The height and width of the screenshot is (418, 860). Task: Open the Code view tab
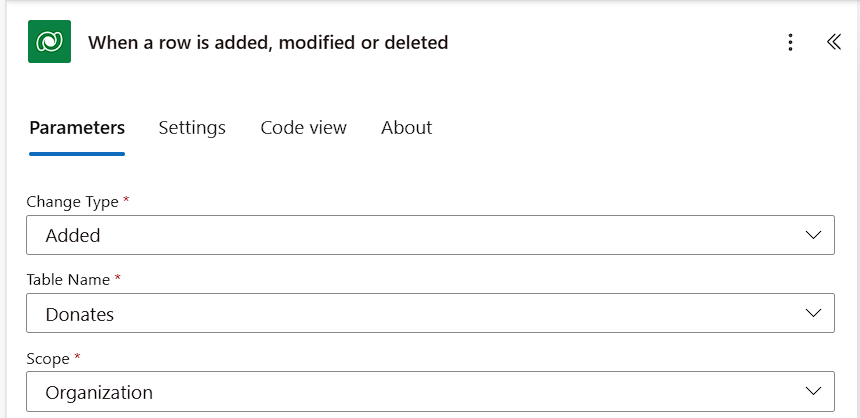coord(303,128)
